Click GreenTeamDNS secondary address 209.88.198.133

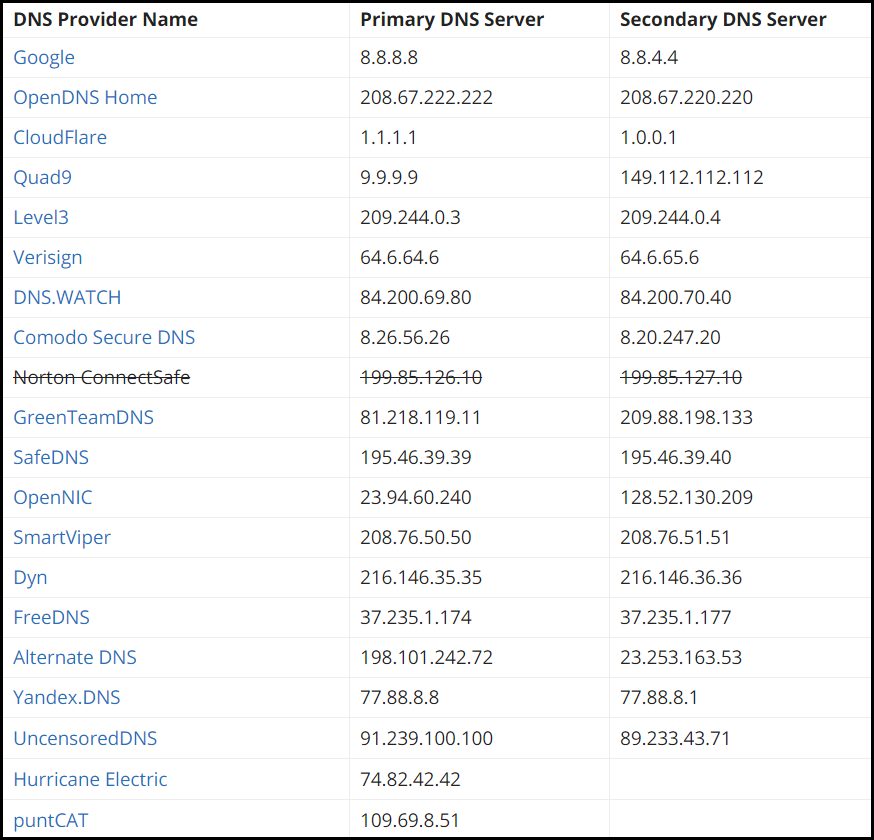coord(686,417)
